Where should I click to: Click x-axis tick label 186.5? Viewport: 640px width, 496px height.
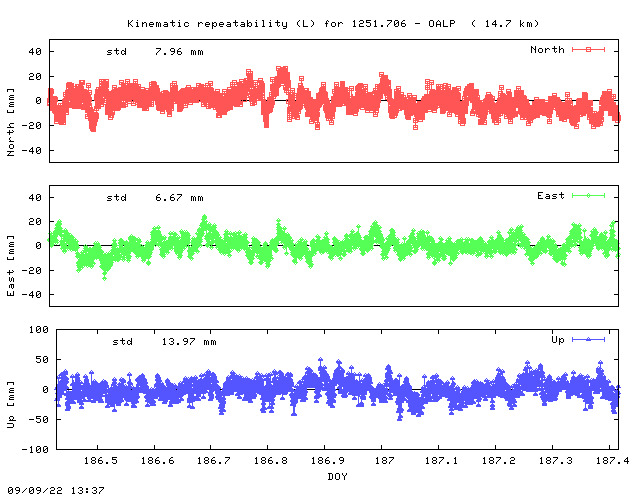(100, 461)
